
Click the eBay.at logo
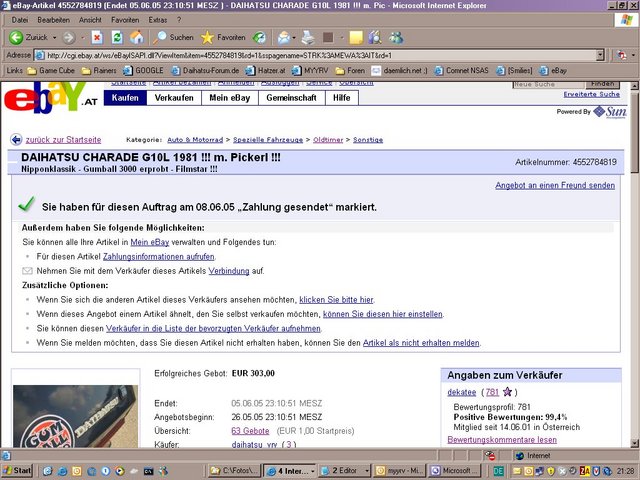50,100
